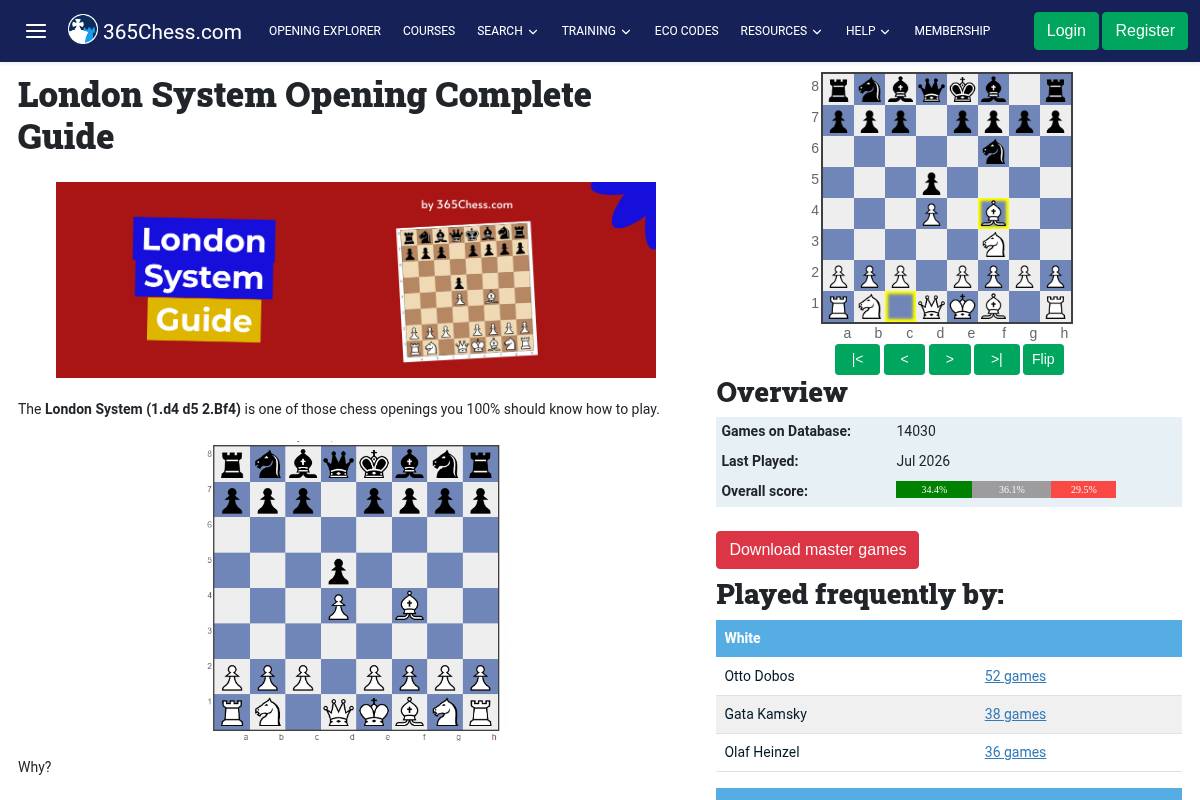Viewport: 1200px width, 800px height.
Task: Open Gata Kamsky's 38 games
Action: (1015, 714)
